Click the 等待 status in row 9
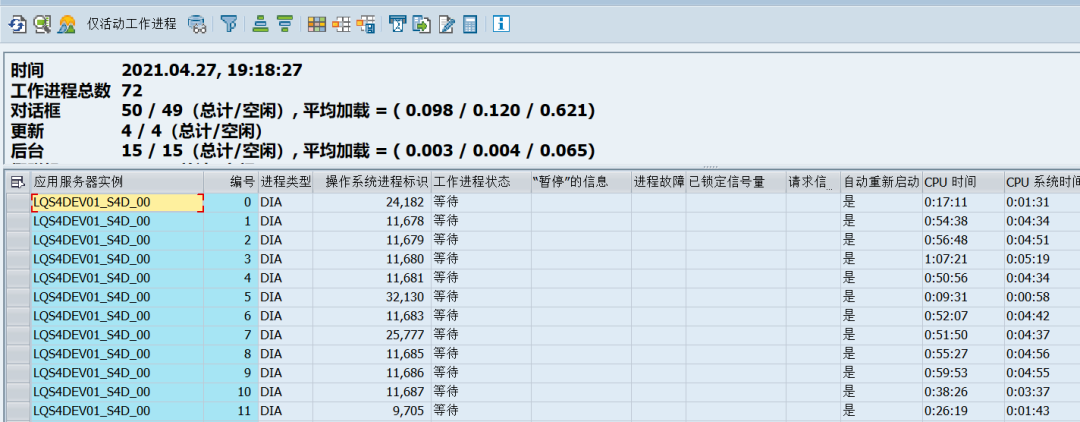The width and height of the screenshot is (1080, 422). coord(481,373)
